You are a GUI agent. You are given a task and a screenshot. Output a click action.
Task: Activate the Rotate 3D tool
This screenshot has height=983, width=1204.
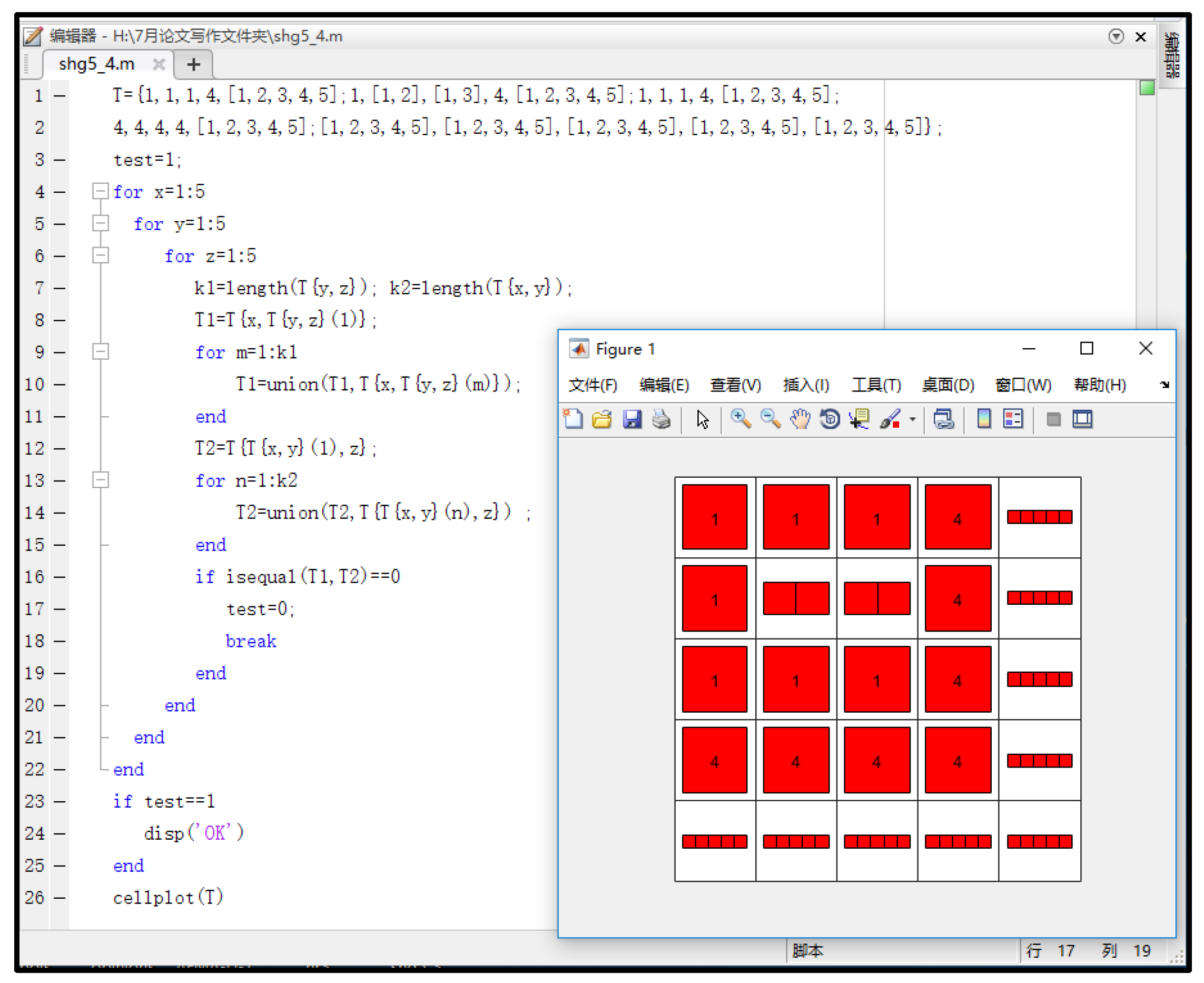click(x=830, y=419)
